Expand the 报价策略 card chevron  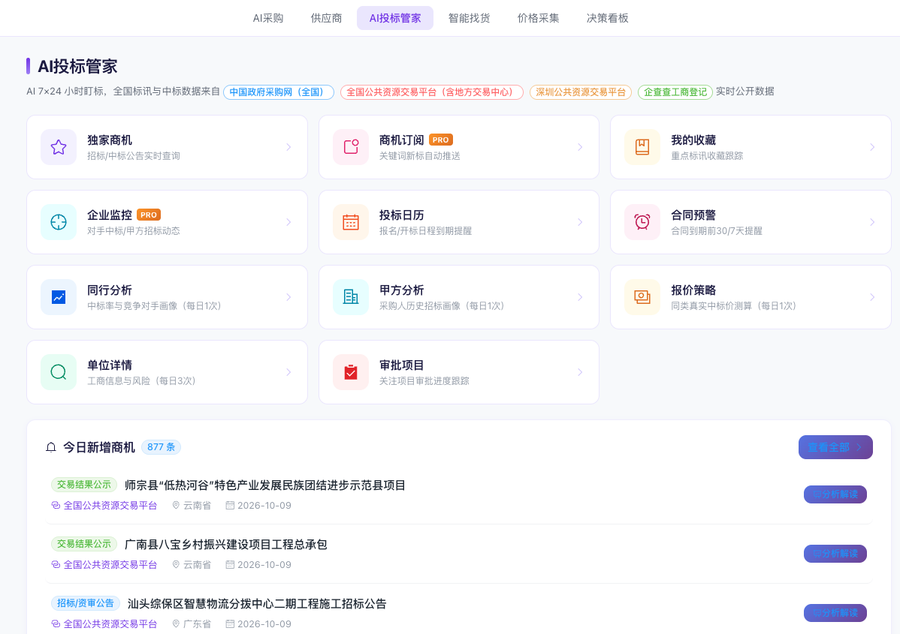(872, 297)
